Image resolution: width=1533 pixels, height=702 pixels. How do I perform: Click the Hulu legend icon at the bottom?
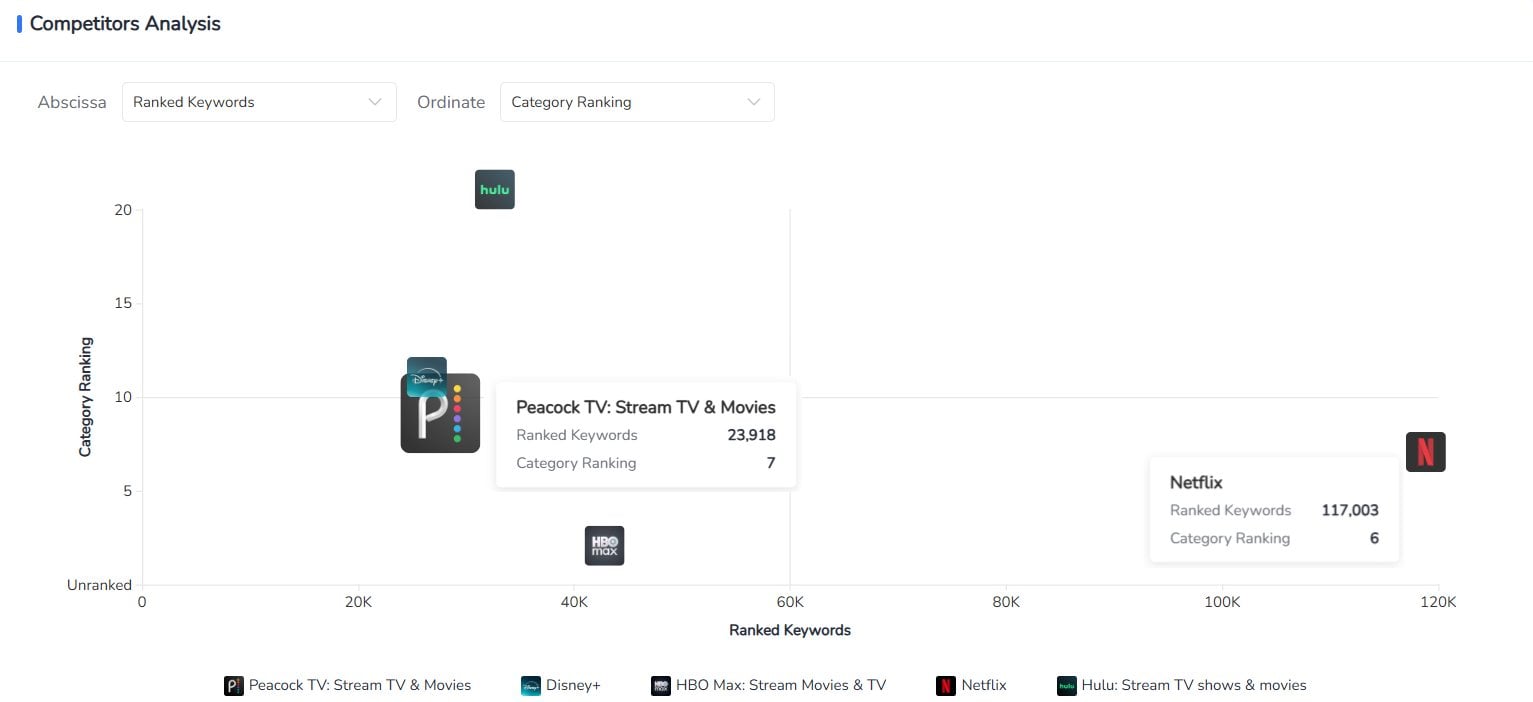coord(1065,685)
